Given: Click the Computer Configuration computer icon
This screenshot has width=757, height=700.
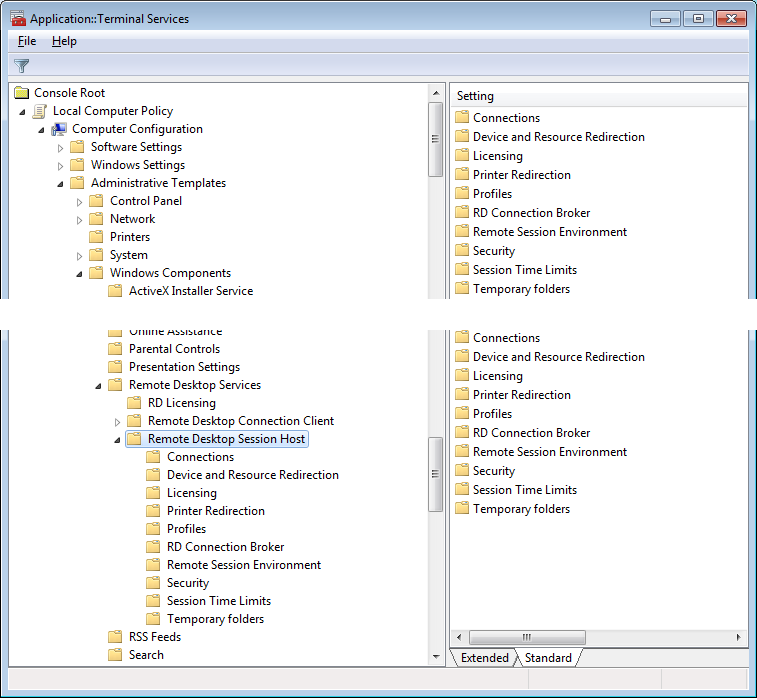Looking at the screenshot, I should click(x=59, y=129).
